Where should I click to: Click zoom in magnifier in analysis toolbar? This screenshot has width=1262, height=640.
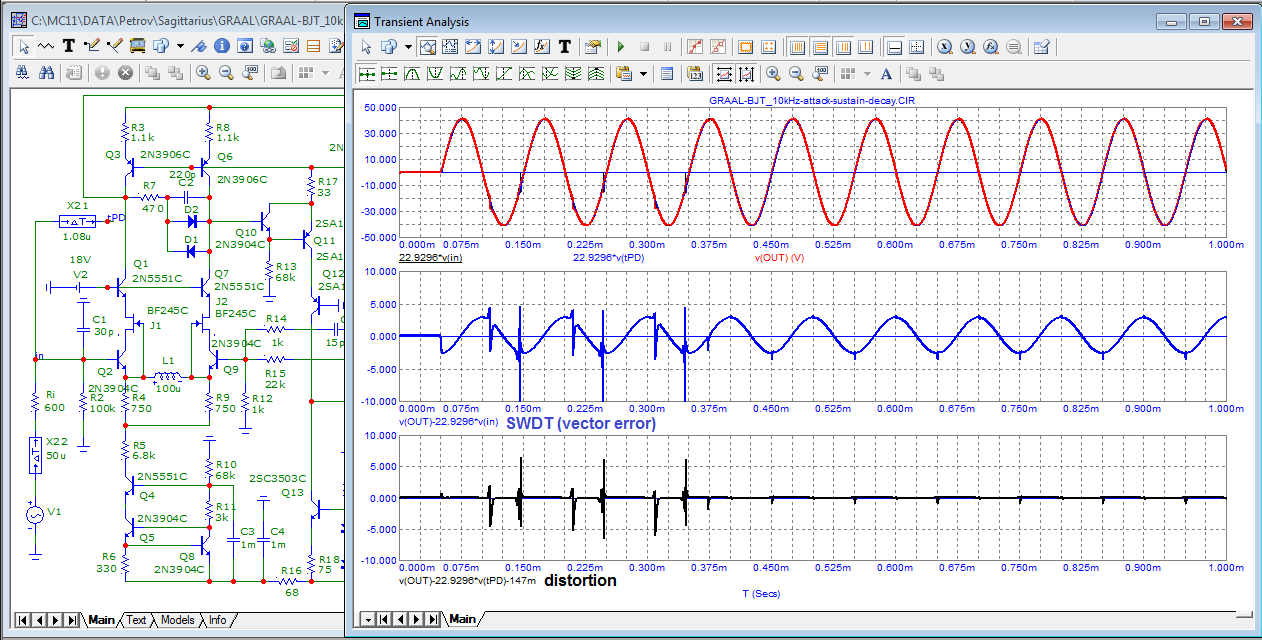(773, 73)
